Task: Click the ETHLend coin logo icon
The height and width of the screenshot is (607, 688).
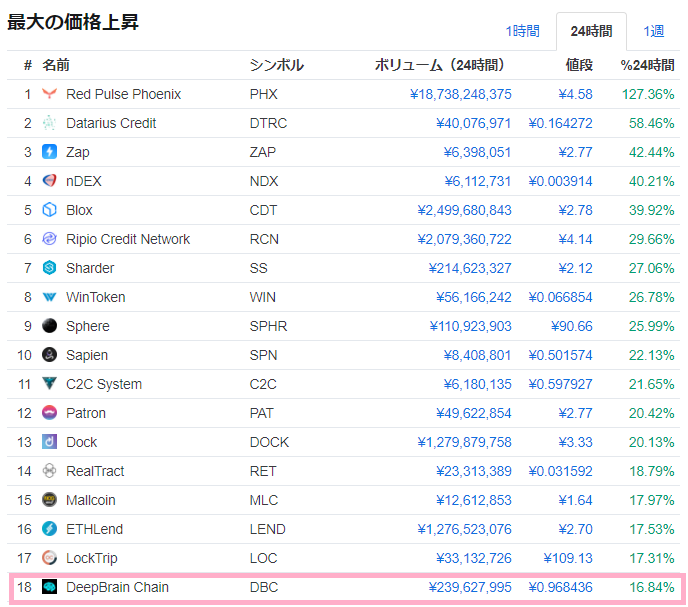Action: (x=50, y=529)
